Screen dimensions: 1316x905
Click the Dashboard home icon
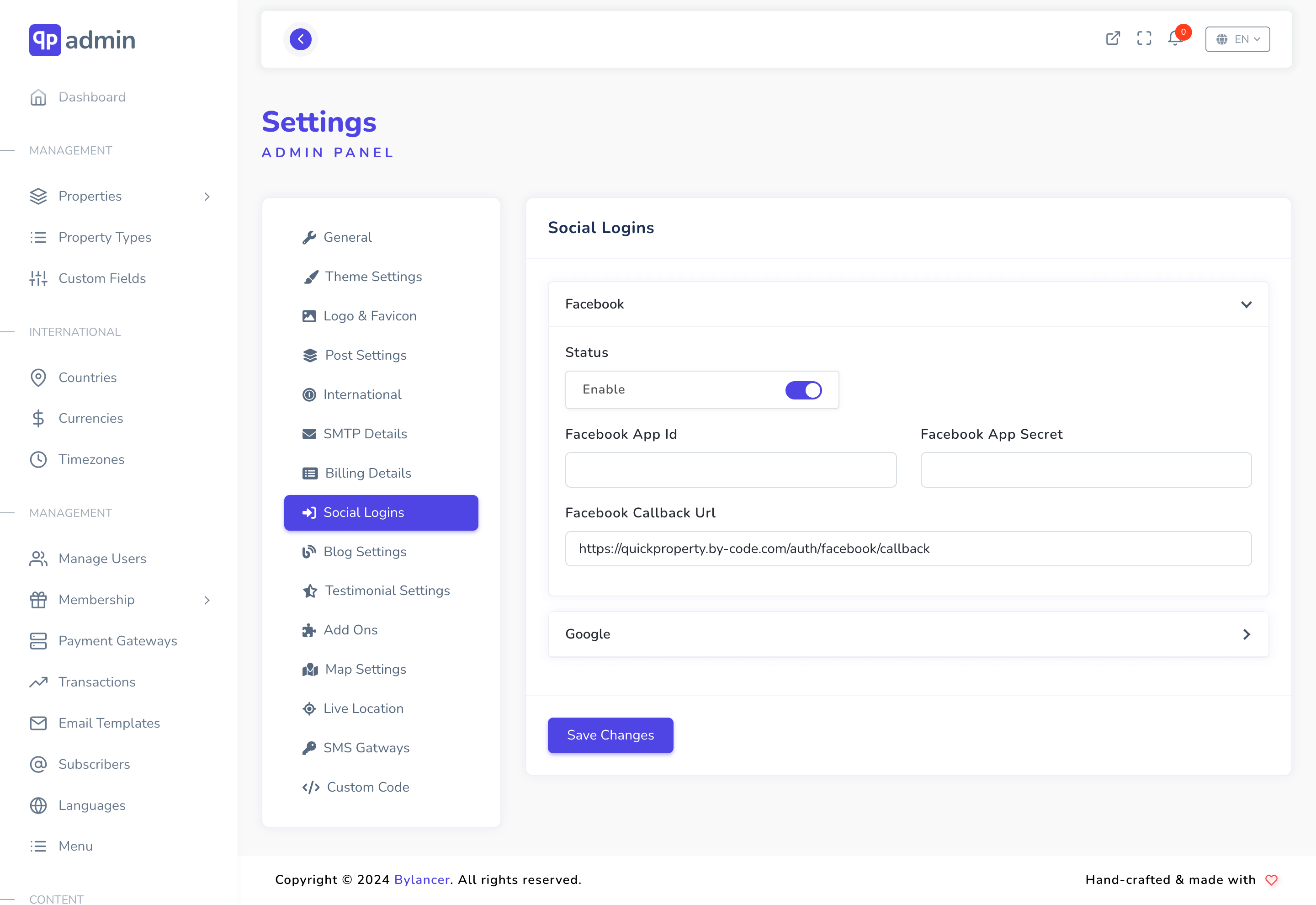click(38, 97)
